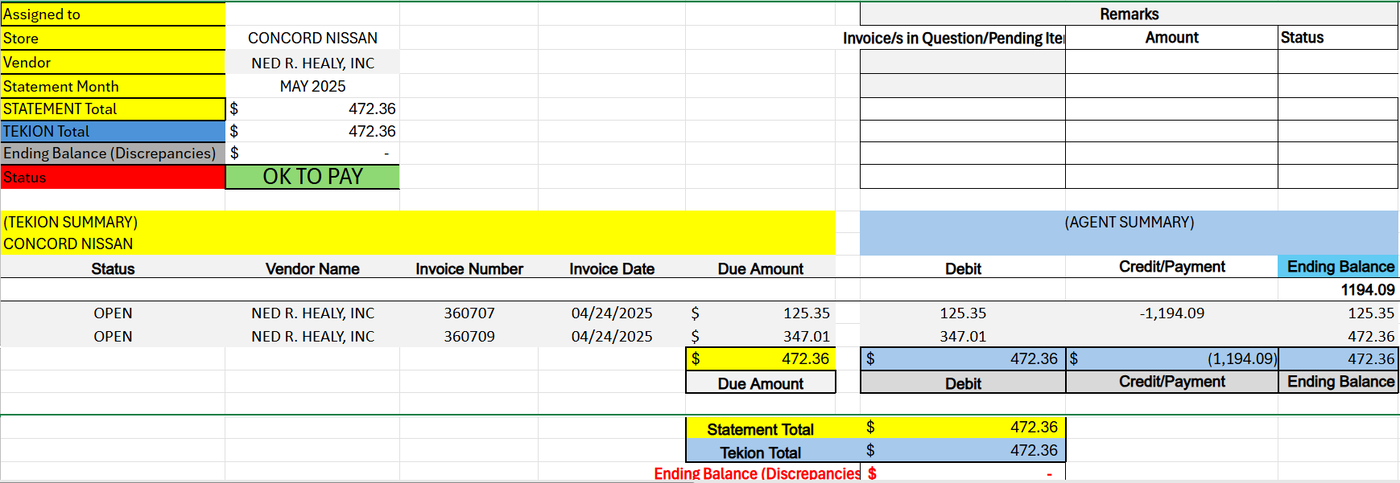This screenshot has width=1400, height=483.
Task: Select the OPEN status for invoice 360707
Action: coord(113,313)
